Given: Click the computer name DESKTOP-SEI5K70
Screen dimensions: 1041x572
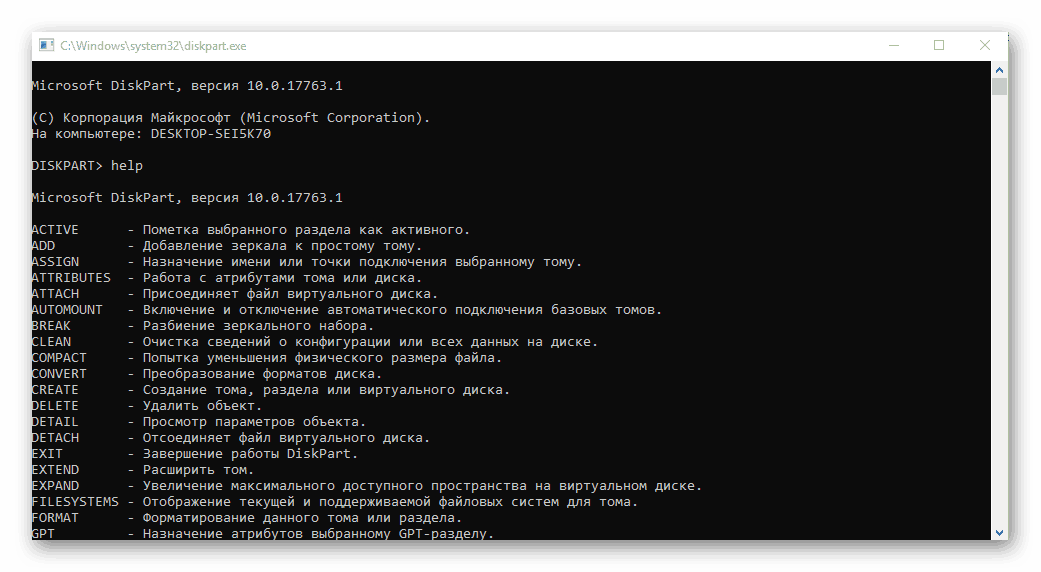Looking at the screenshot, I should point(210,133).
